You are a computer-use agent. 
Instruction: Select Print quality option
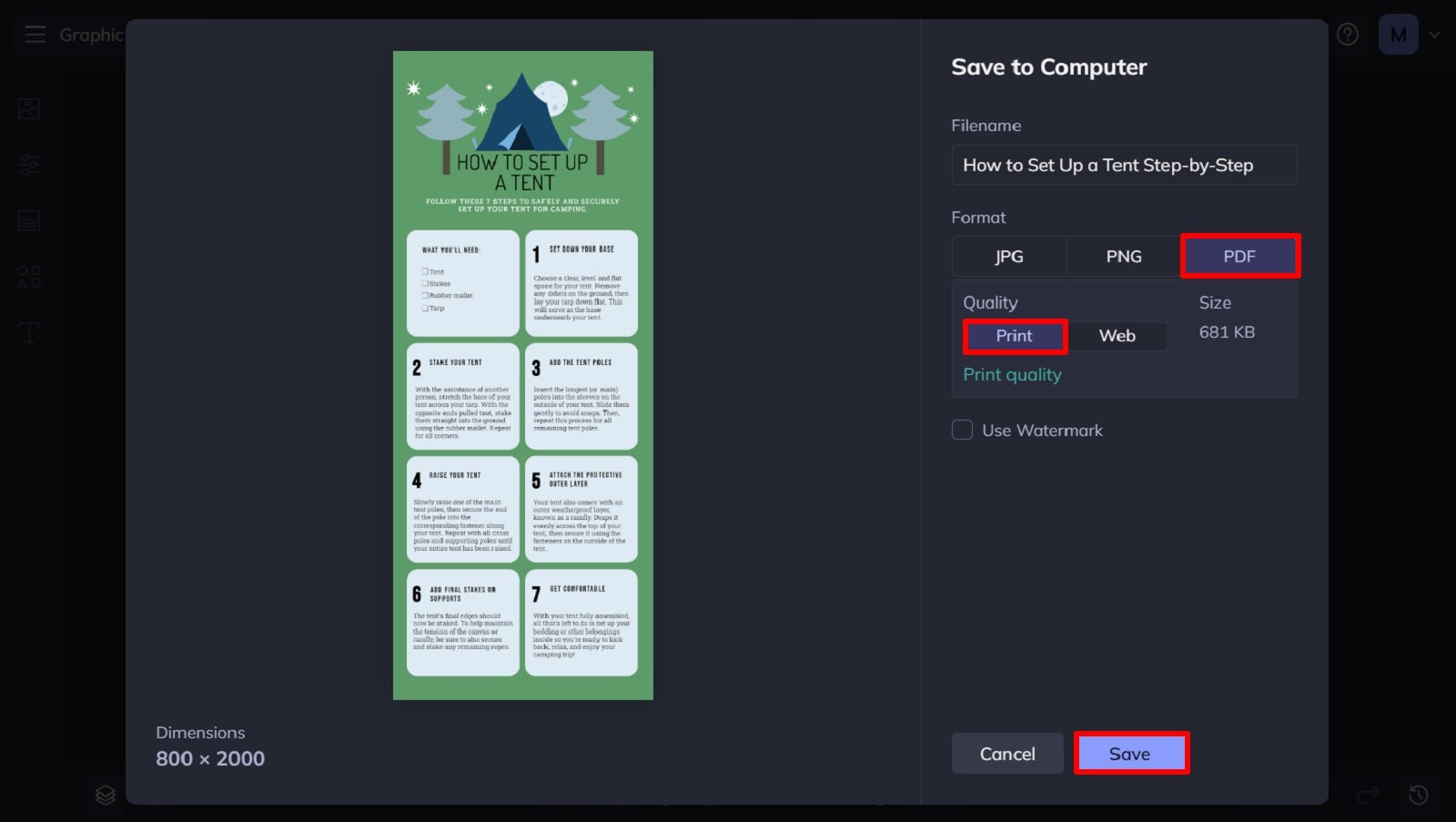pyautogui.click(x=1014, y=336)
